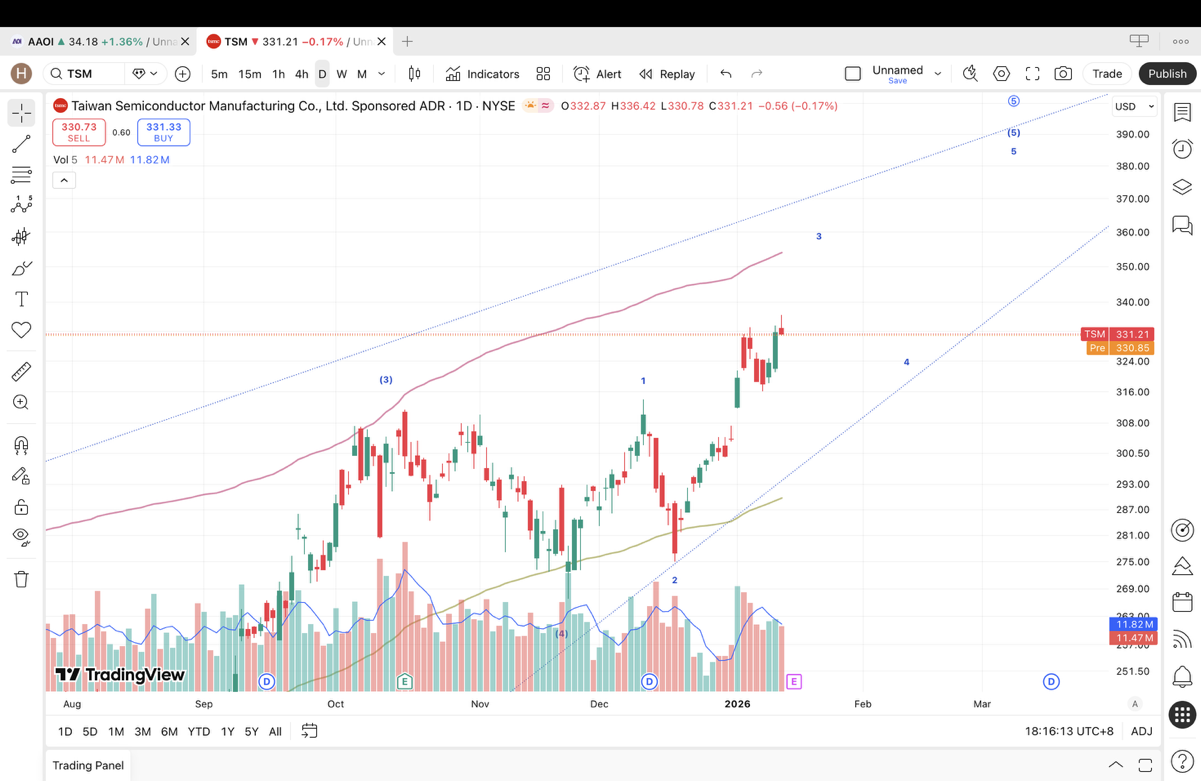Collapse the indicator legend chevron
This screenshot has height=781, width=1201.
click(x=64, y=180)
